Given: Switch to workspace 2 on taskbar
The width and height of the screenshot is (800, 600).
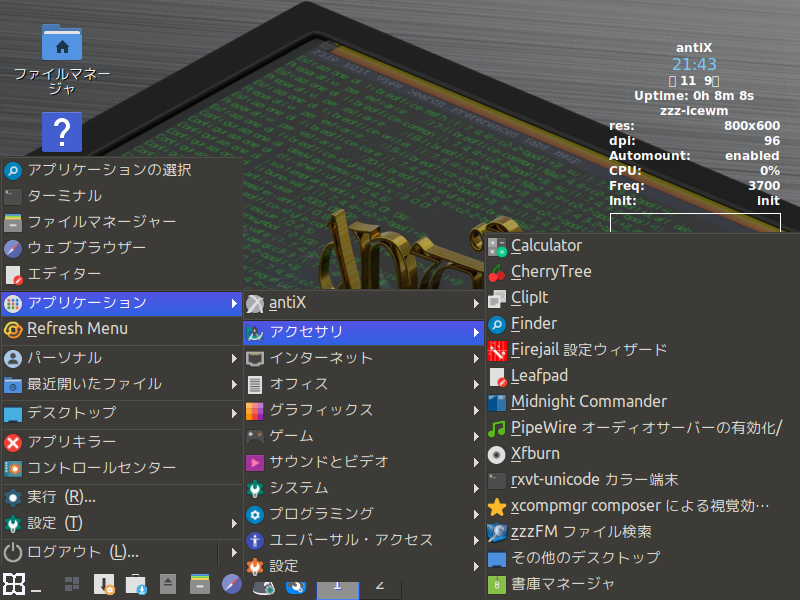Looking at the screenshot, I should 380,589.
